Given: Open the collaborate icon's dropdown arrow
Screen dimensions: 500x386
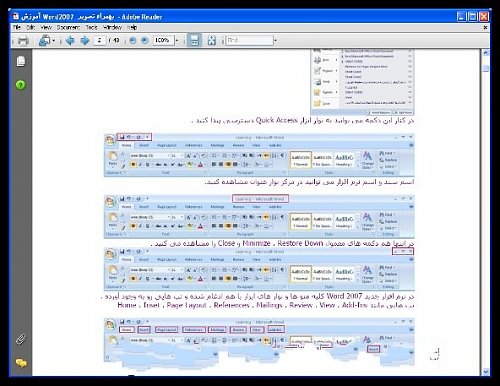Looking at the screenshot, I should 53,41.
